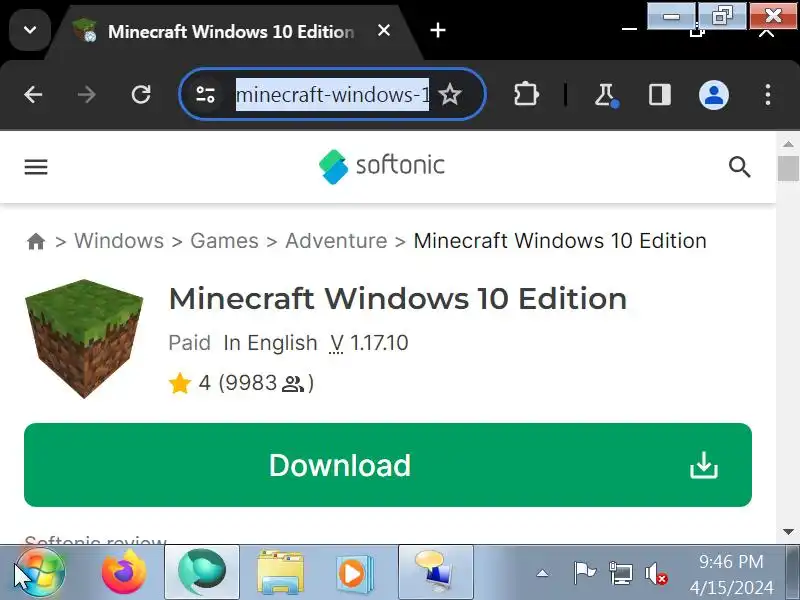Open the Chrome profile avatar
The image size is (800, 600).
tap(714, 95)
